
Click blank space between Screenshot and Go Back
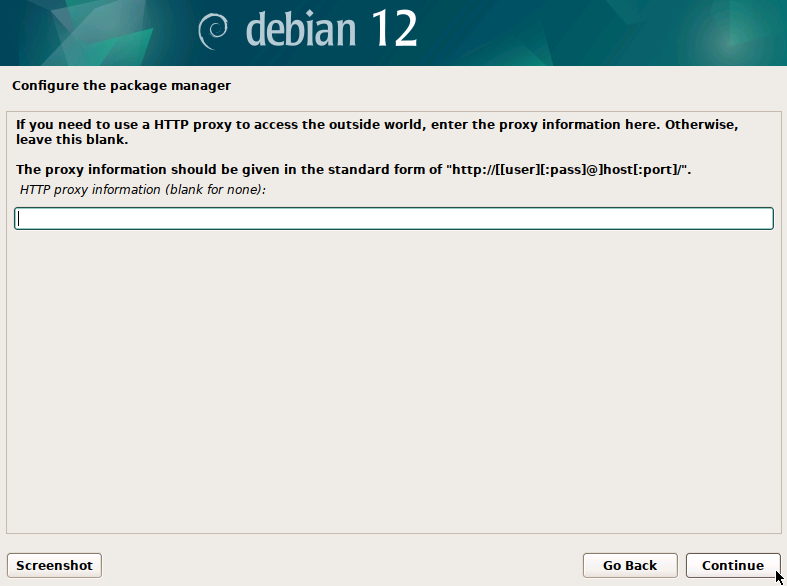pyautogui.click(x=340, y=565)
